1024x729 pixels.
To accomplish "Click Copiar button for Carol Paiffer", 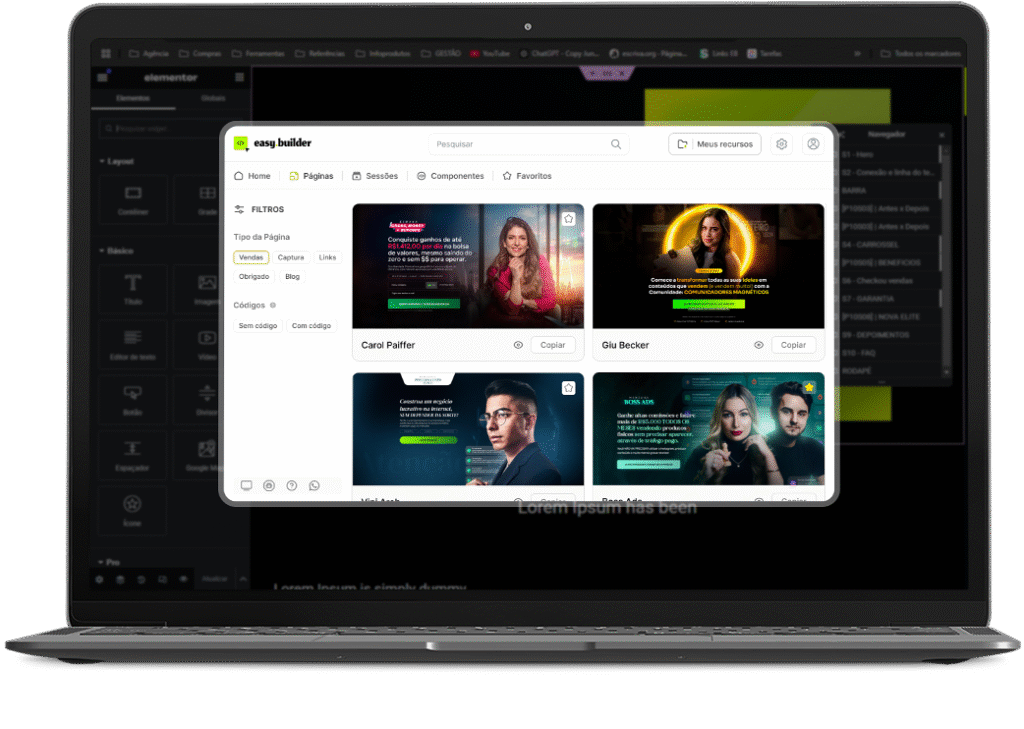I will (553, 345).
